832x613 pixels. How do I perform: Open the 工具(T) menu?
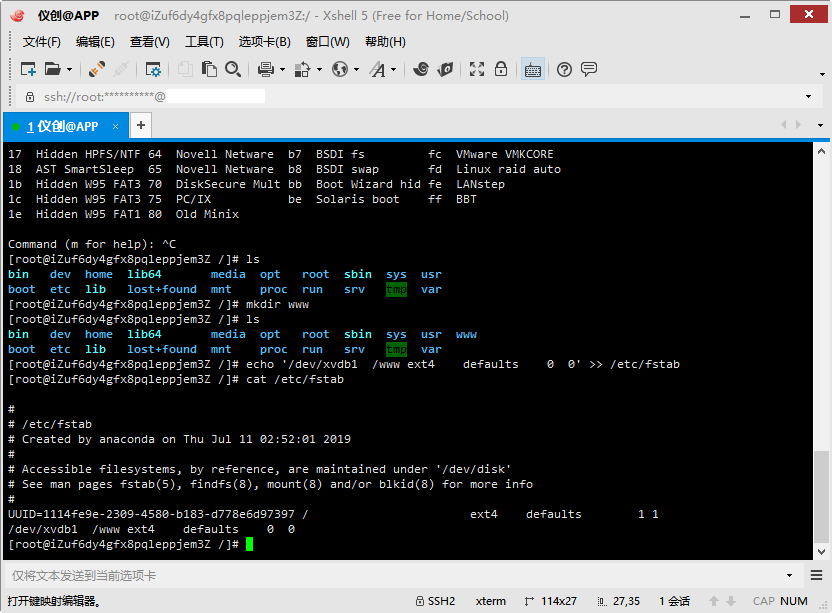(x=204, y=42)
